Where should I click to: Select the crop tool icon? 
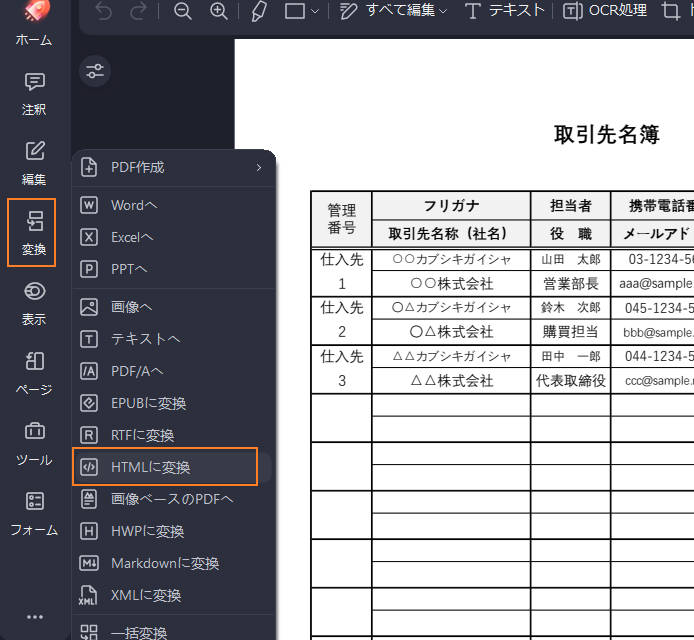(x=671, y=11)
